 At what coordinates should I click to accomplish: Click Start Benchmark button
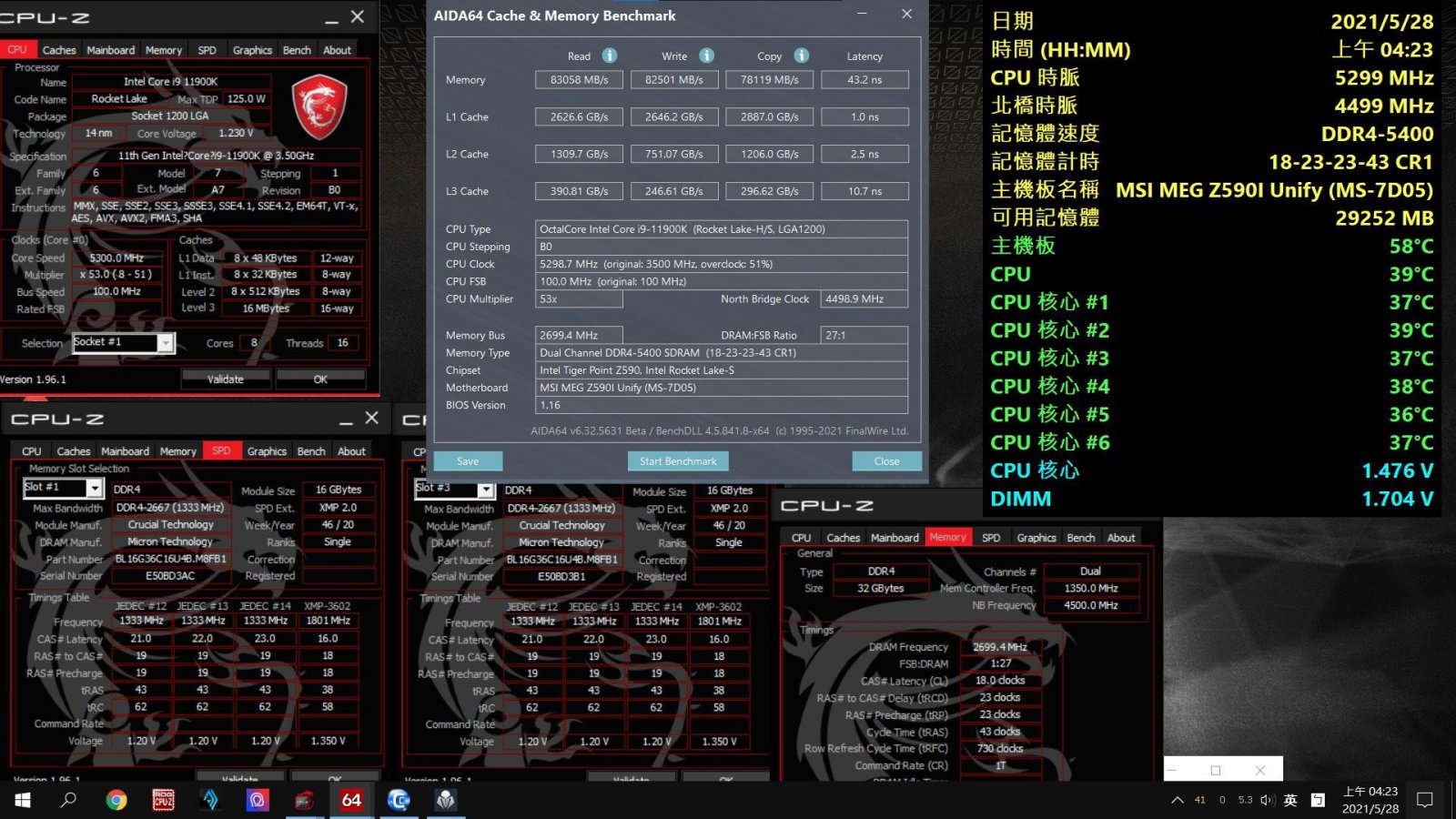click(678, 461)
